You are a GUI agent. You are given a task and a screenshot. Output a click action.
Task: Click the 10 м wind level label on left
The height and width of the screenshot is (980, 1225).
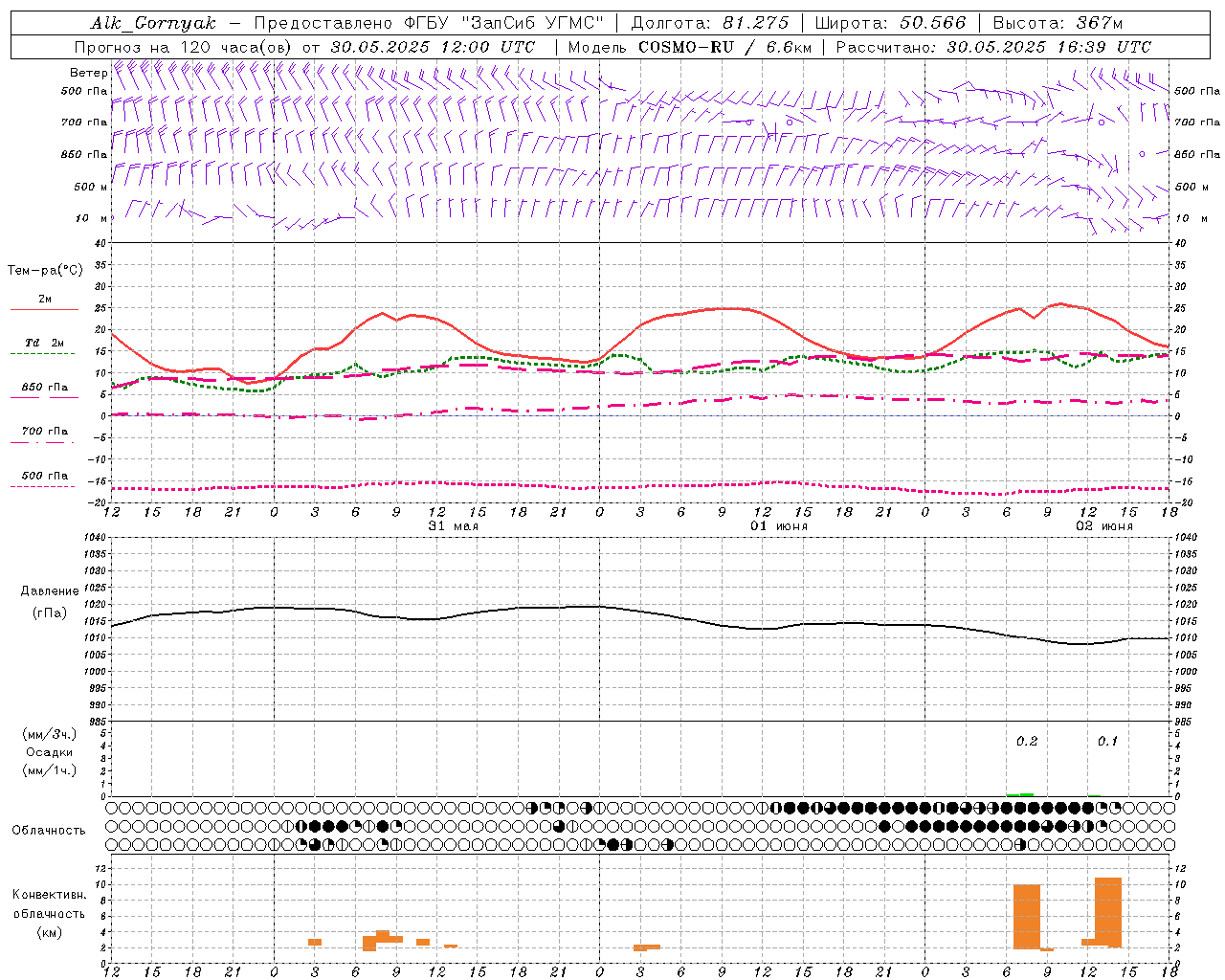click(x=90, y=218)
